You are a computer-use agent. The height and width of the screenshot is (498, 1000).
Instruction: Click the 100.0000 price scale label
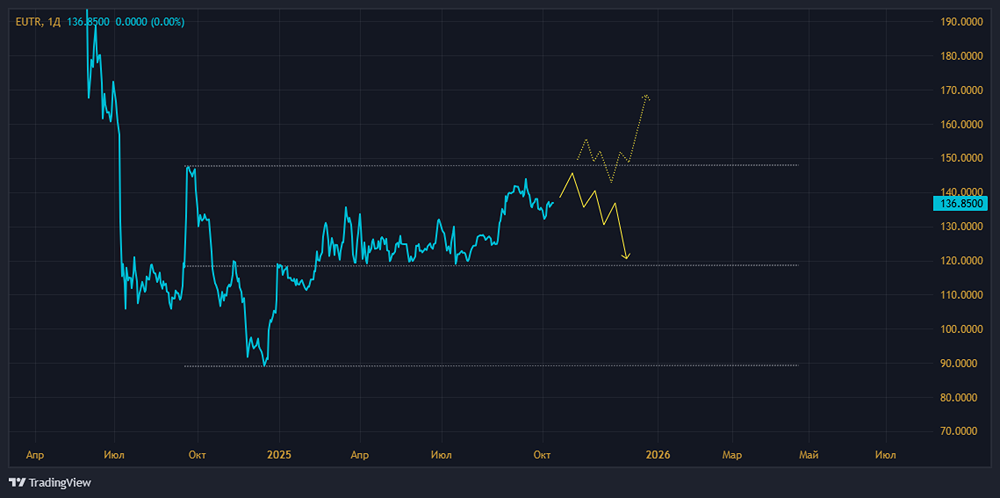(961, 329)
